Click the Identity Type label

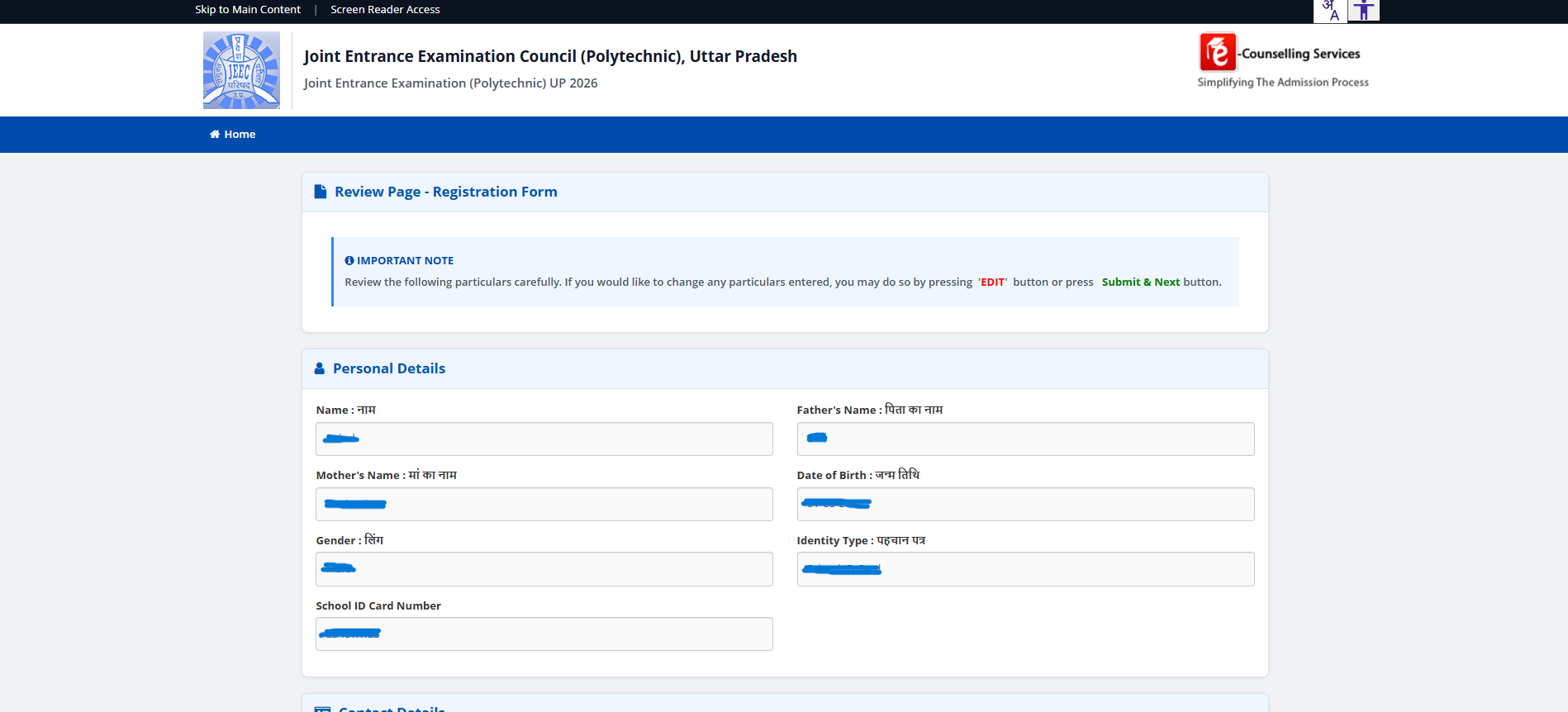(x=861, y=541)
